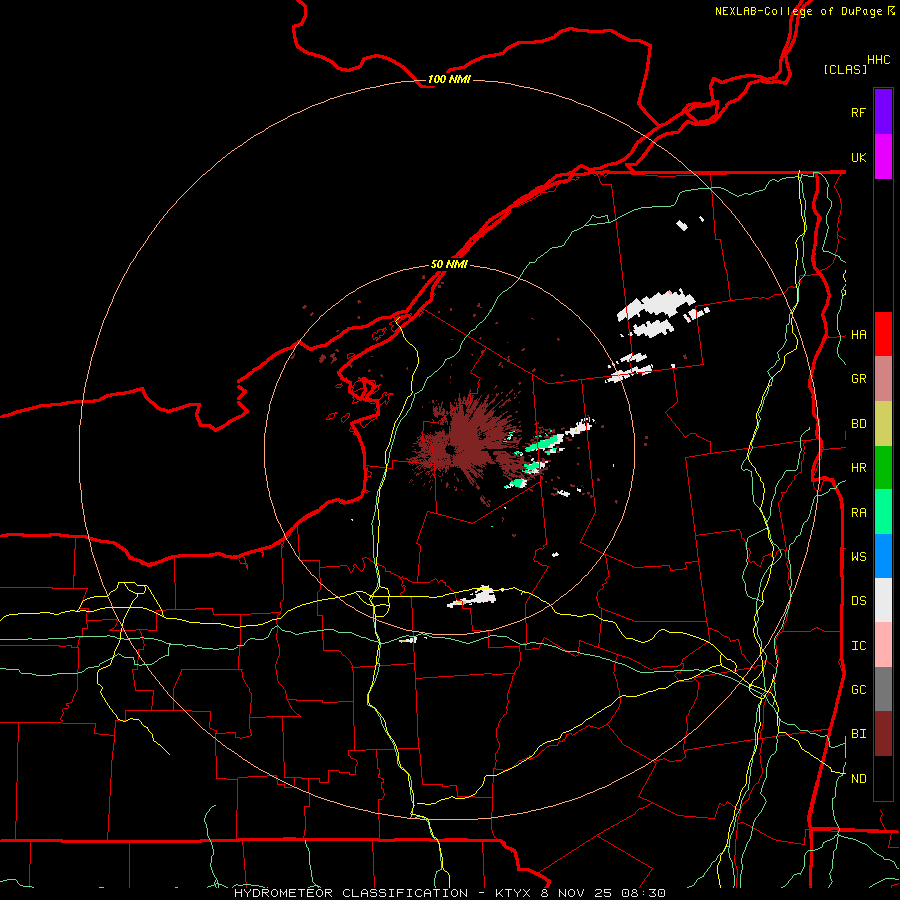Click the RA mint-green legend swatch

tap(883, 512)
